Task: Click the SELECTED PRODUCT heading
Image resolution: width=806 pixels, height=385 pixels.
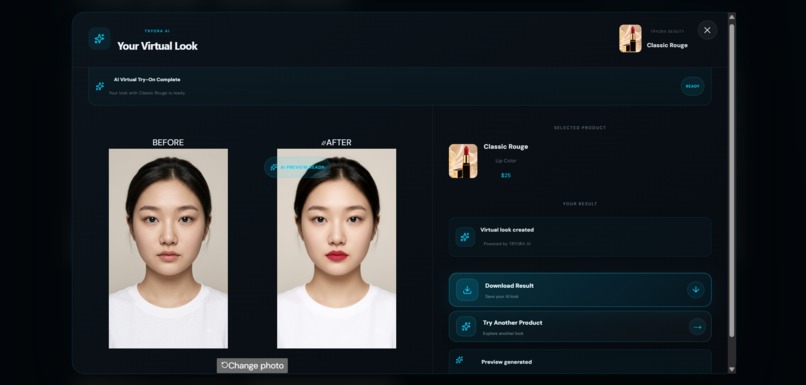Action: [x=580, y=127]
